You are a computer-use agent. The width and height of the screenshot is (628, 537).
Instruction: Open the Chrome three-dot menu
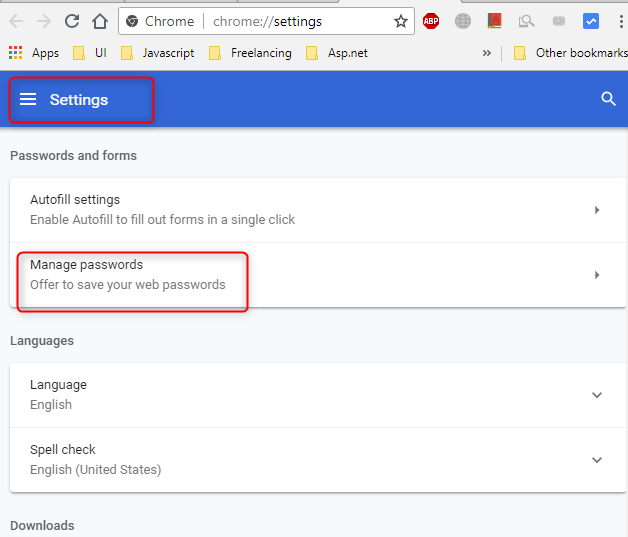[618, 21]
